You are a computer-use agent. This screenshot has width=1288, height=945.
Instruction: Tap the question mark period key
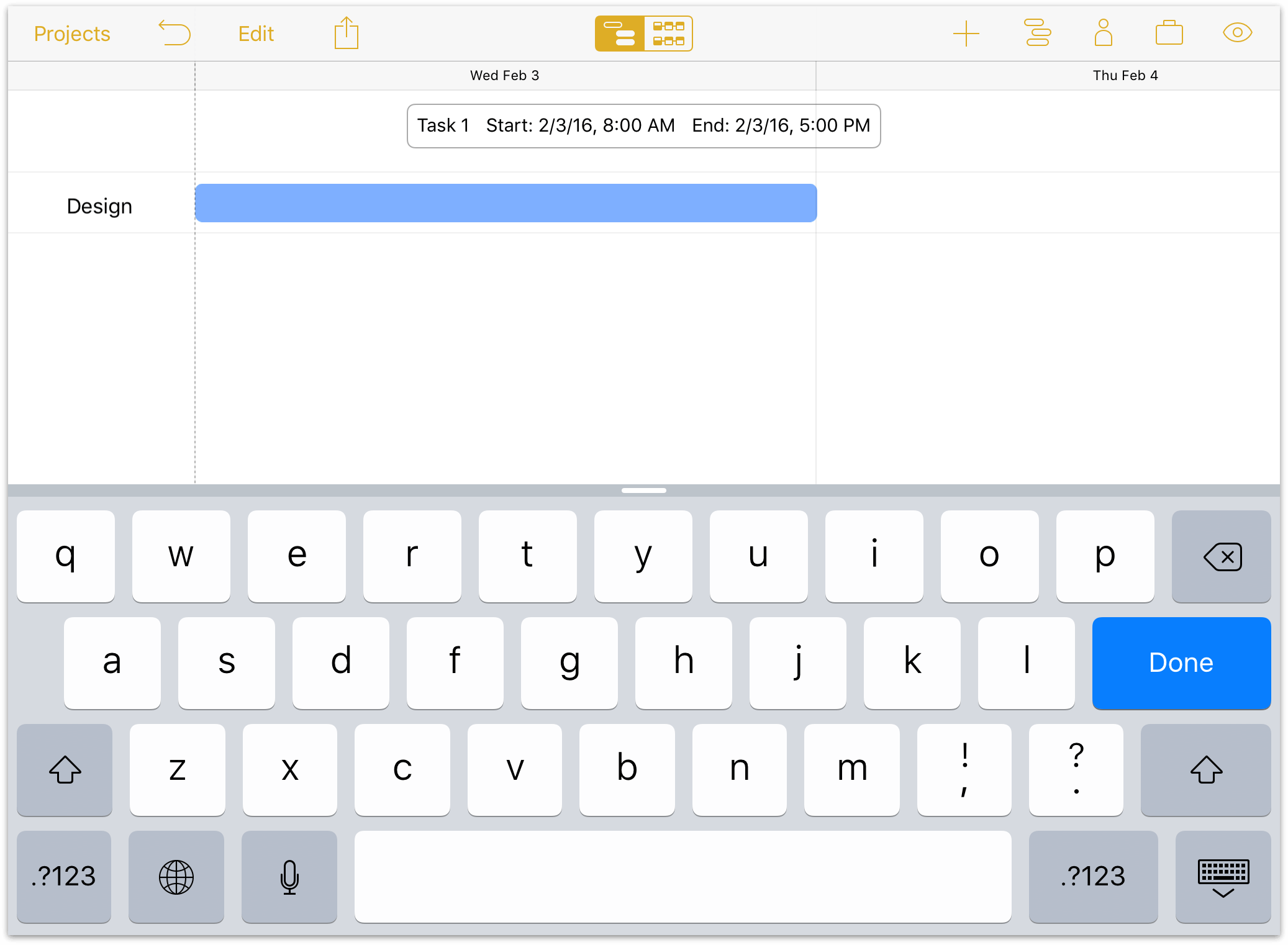click(1076, 770)
